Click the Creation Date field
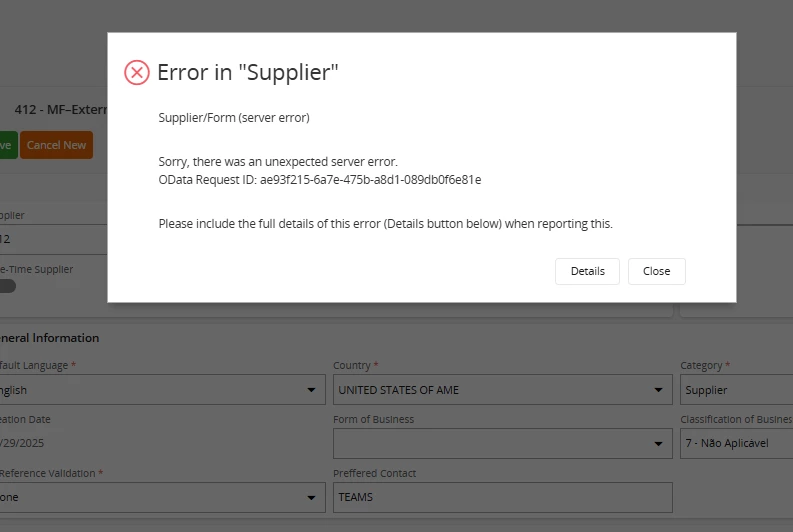 (x=22, y=443)
